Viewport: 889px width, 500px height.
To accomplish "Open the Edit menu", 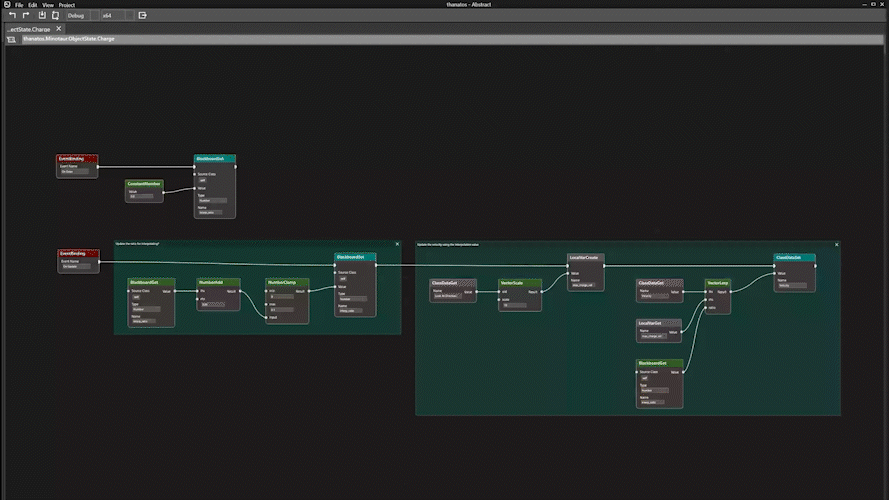I will 32,5.
